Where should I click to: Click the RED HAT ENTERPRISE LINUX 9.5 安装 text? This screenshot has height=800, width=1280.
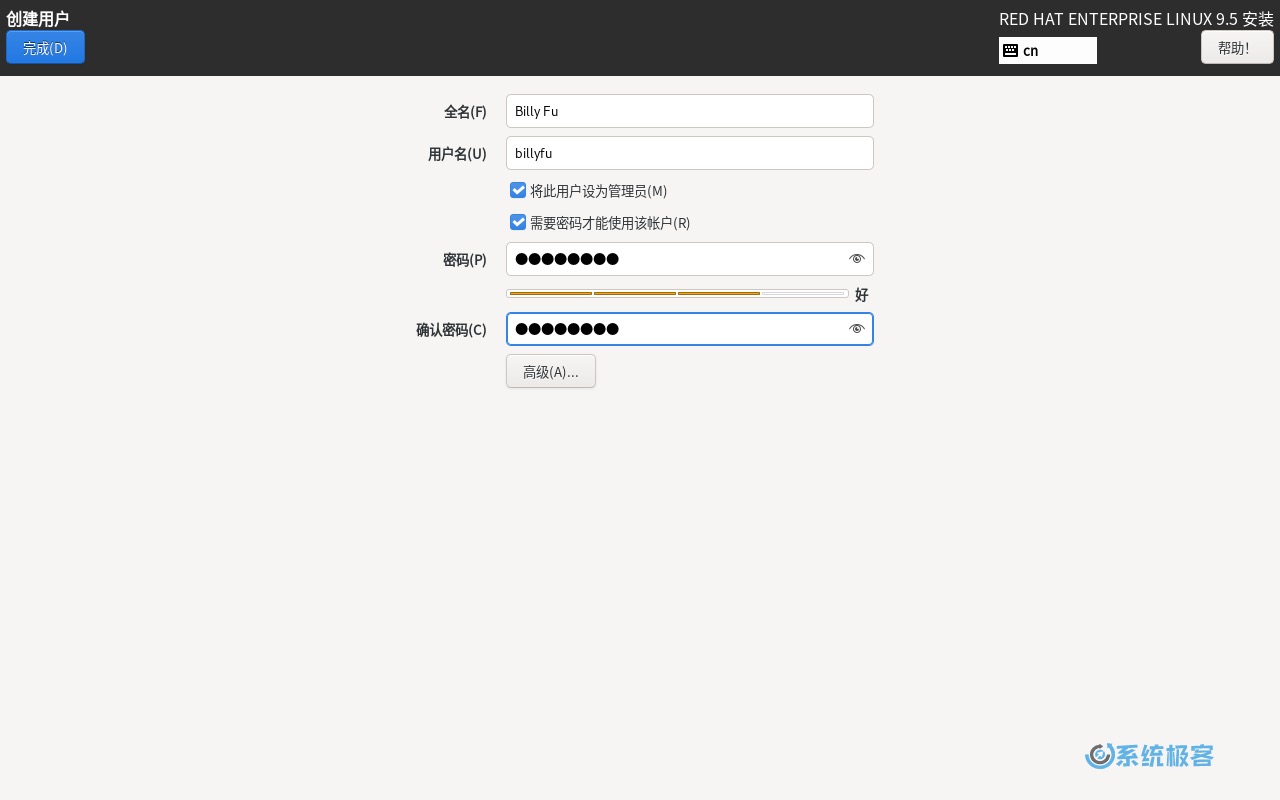pos(1136,19)
